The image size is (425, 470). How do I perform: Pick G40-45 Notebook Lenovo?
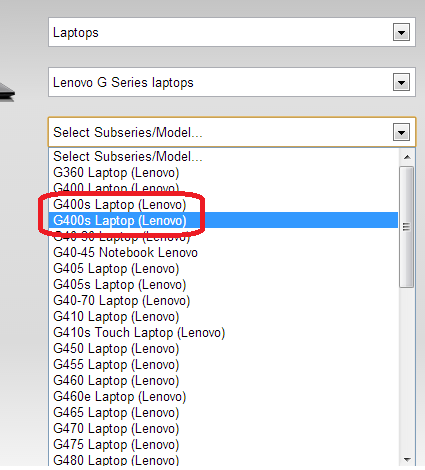tap(223, 252)
